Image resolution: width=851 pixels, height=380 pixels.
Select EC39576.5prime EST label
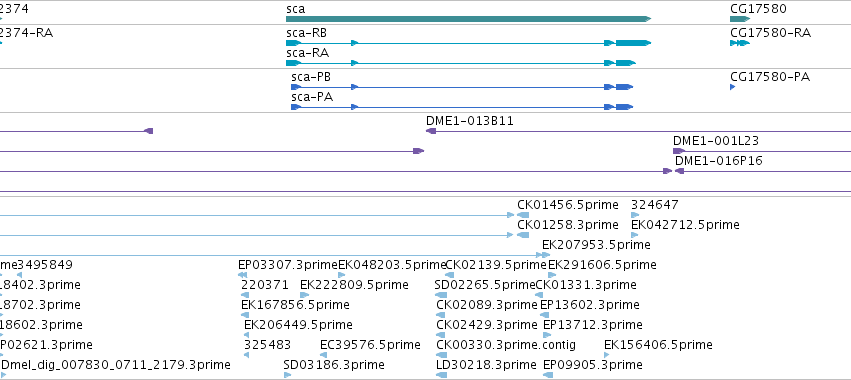pyautogui.click(x=370, y=345)
